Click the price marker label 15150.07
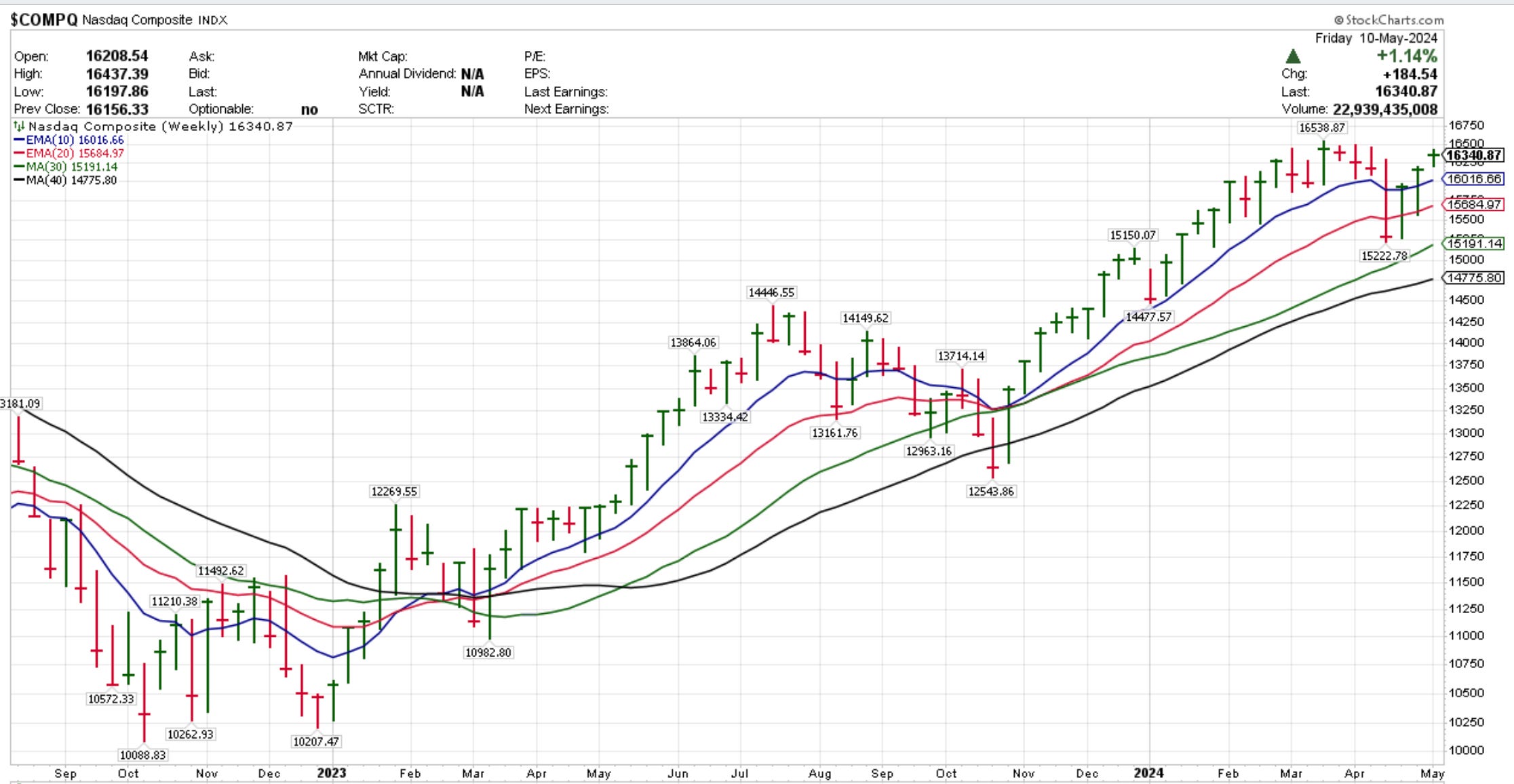Image resolution: width=1514 pixels, height=784 pixels. pos(1133,235)
